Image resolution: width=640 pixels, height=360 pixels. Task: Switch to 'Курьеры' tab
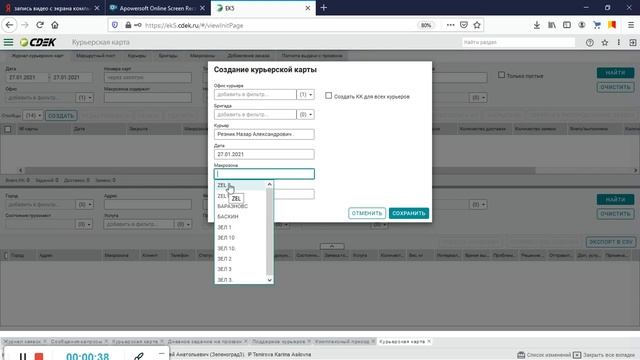point(137,56)
